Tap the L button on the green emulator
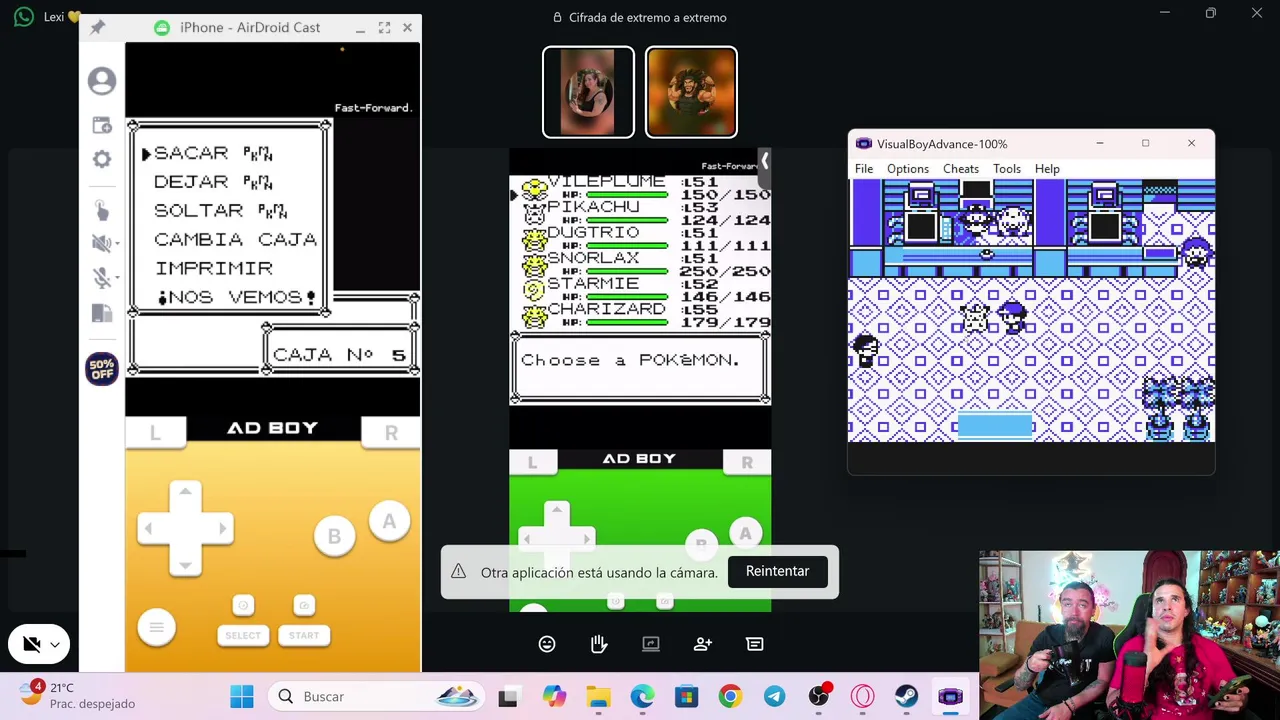This screenshot has width=1280, height=720. pos(532,462)
